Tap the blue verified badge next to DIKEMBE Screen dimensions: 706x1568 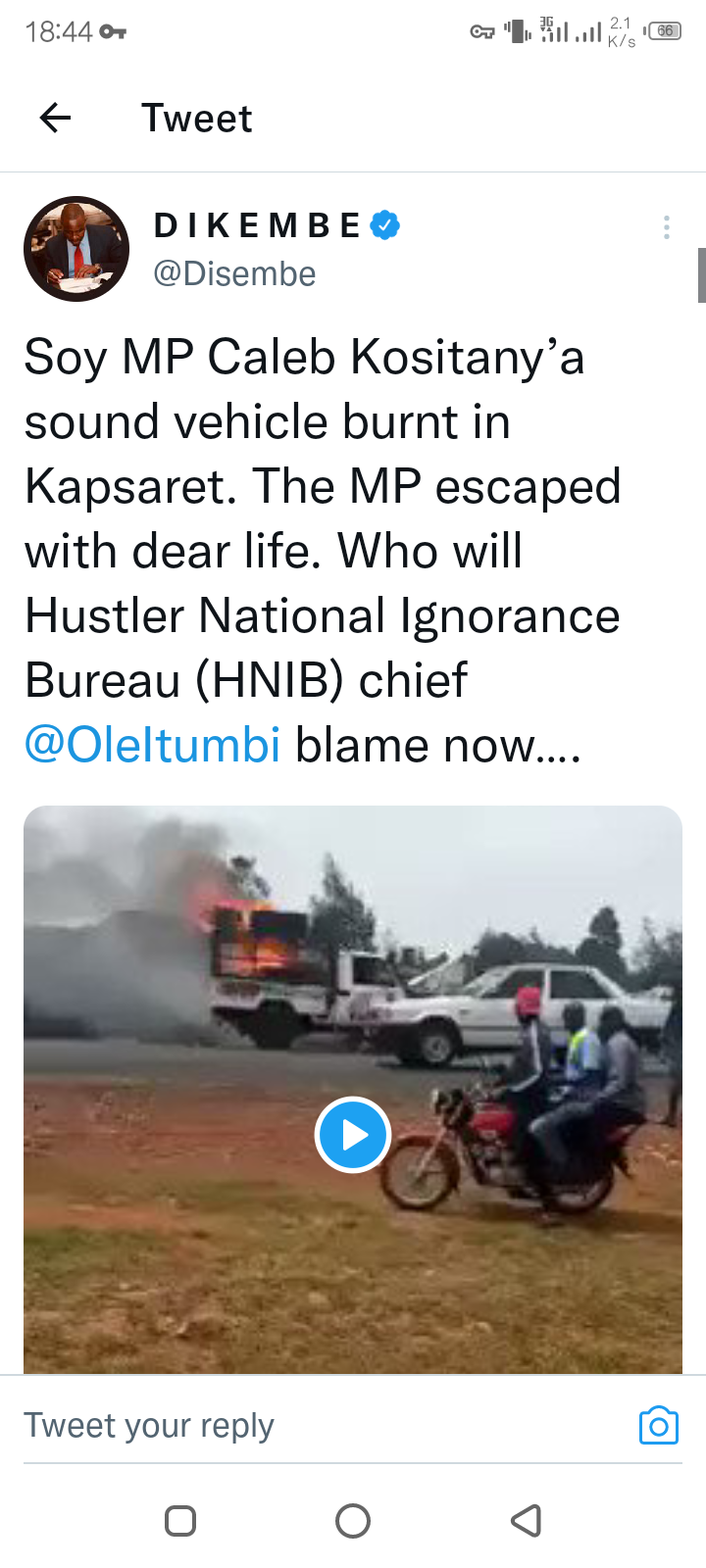(x=385, y=225)
